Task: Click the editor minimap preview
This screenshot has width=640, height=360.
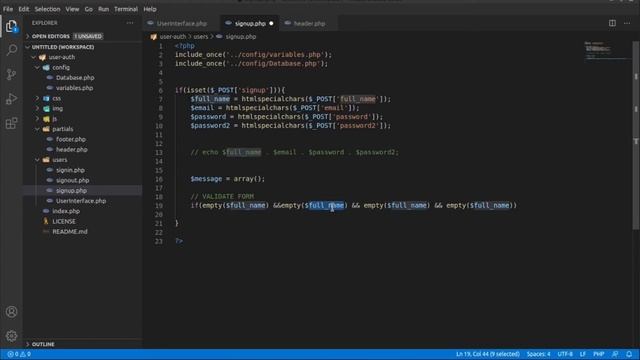Action: (x=607, y=51)
